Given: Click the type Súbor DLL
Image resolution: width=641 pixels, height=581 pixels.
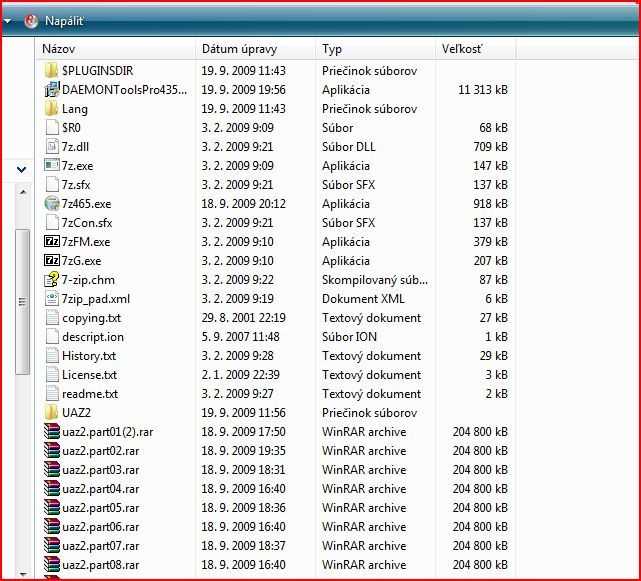Looking at the screenshot, I should tap(349, 147).
